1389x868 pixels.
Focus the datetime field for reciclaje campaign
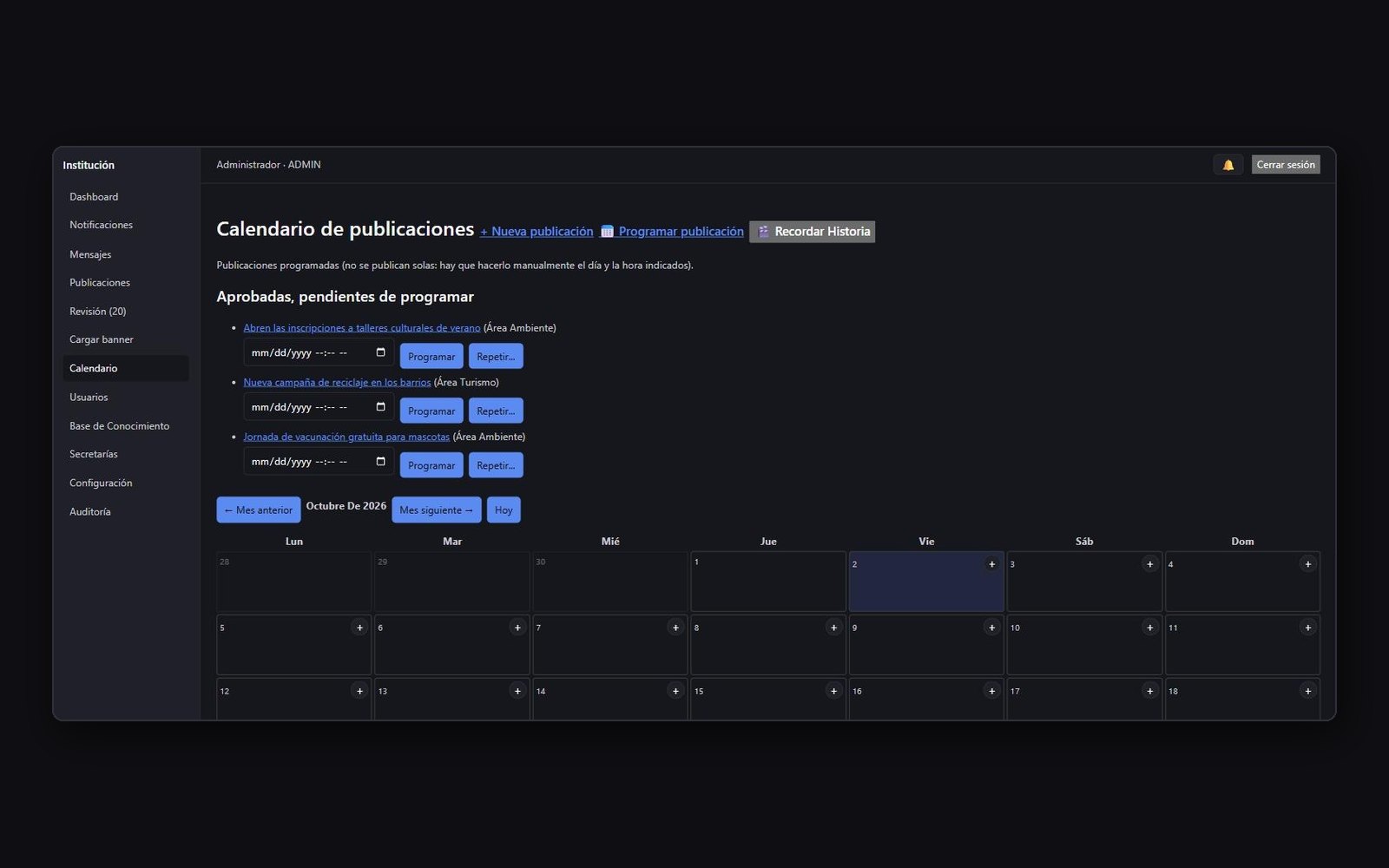point(319,407)
